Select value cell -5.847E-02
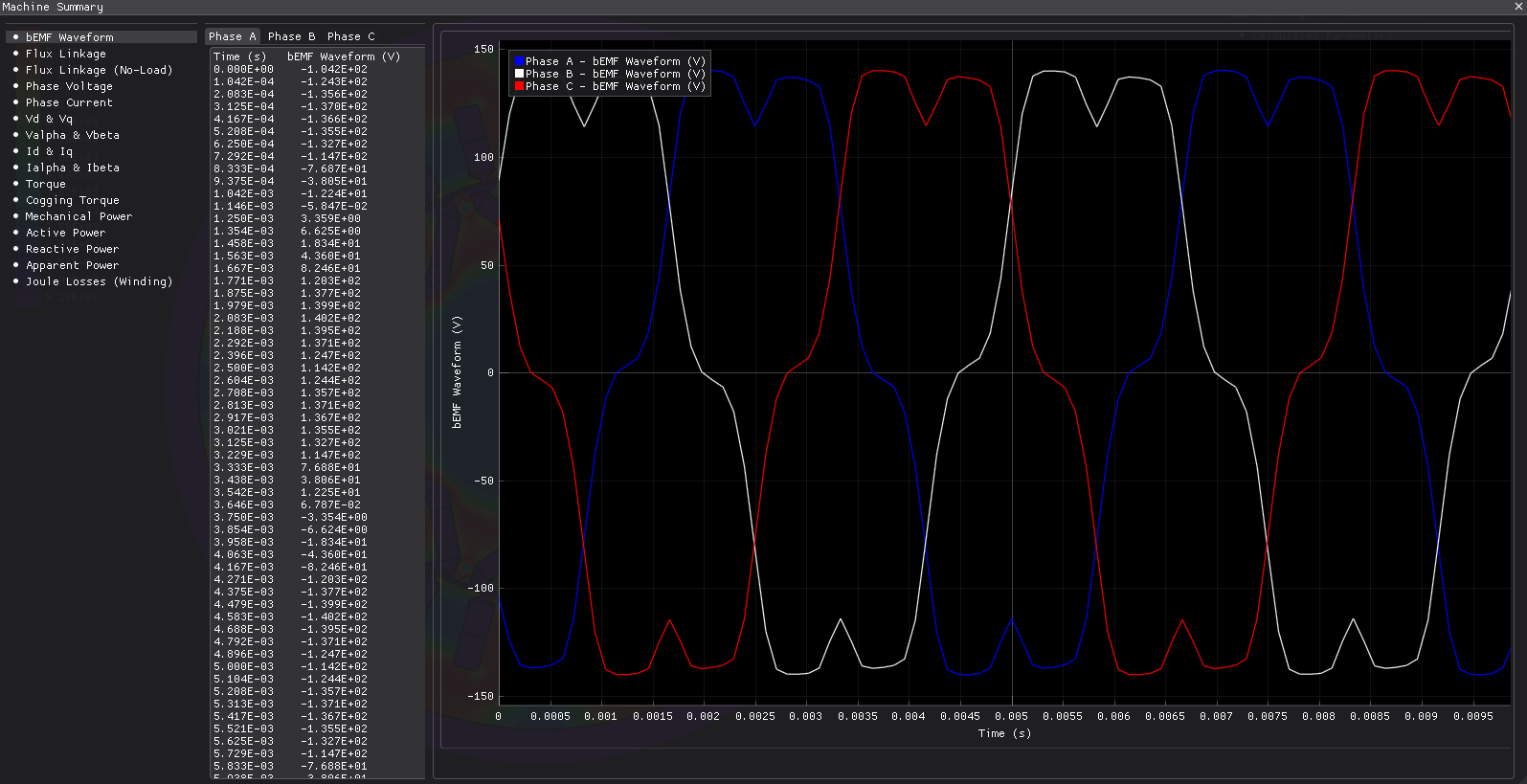This screenshot has height=784, width=1527. 333,206
